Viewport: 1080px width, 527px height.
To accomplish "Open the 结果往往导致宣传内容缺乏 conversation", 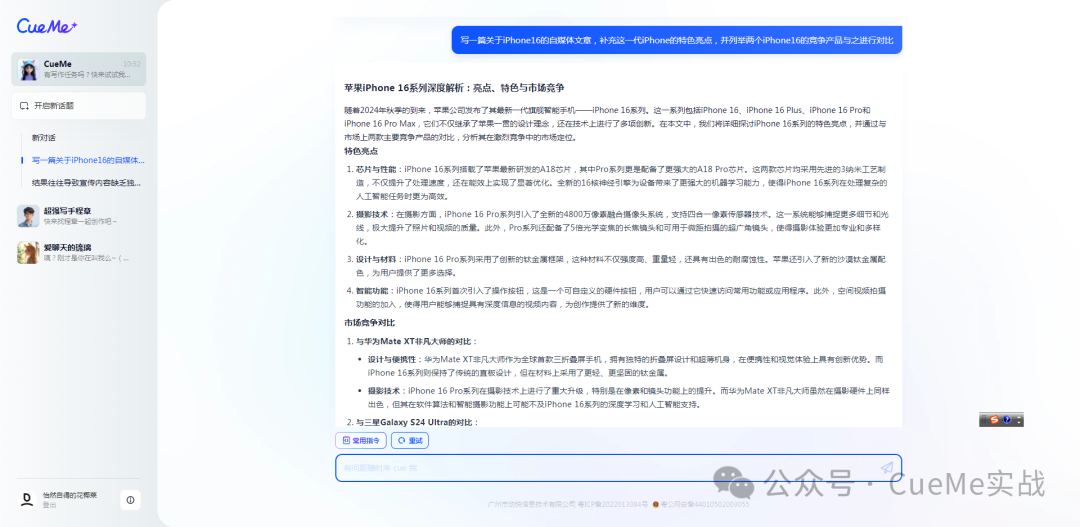I will pos(87,183).
